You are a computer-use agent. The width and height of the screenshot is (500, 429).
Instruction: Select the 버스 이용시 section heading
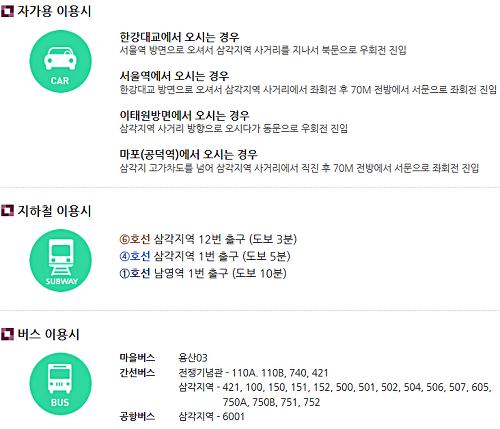click(x=48, y=334)
